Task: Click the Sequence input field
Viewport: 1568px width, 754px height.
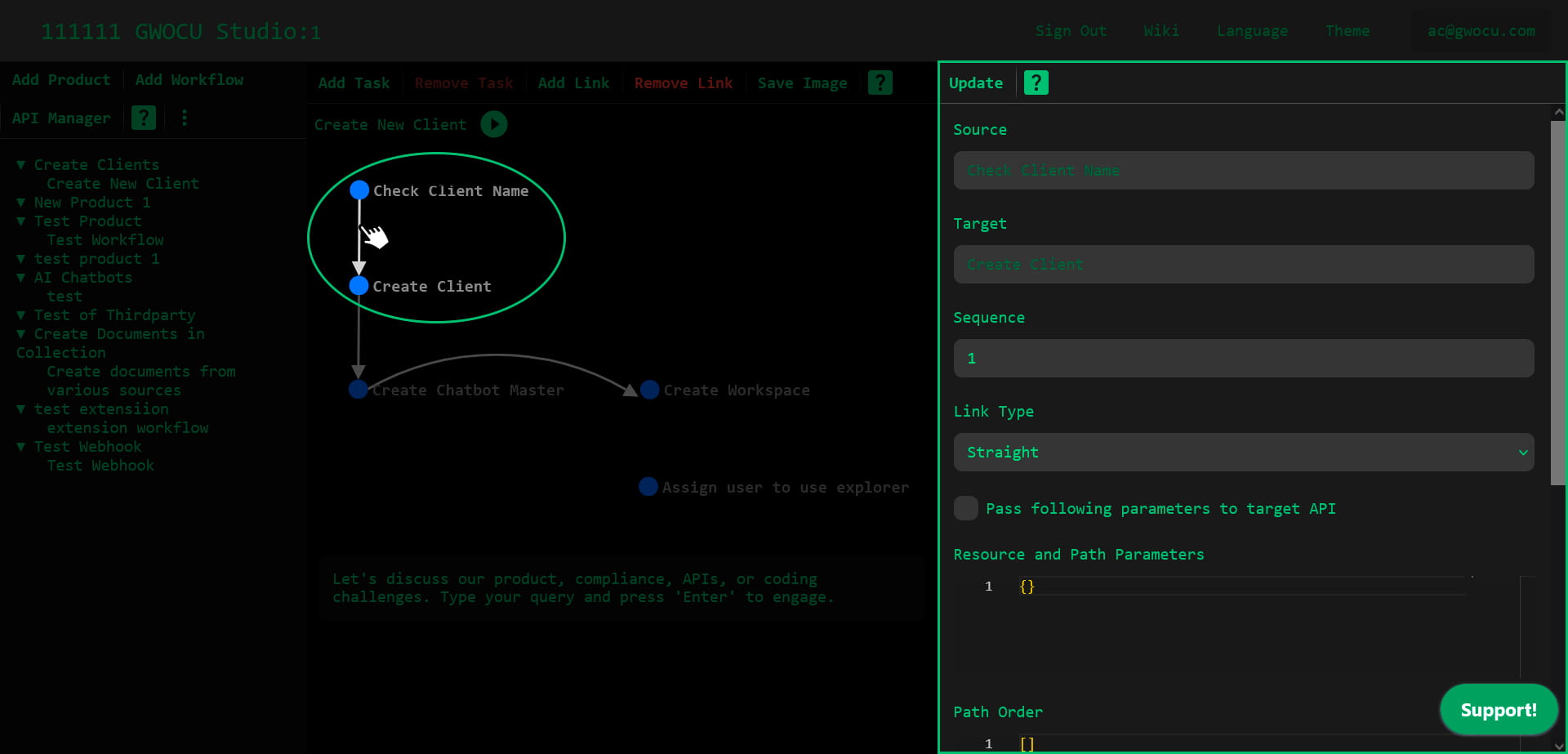Action: click(1243, 358)
